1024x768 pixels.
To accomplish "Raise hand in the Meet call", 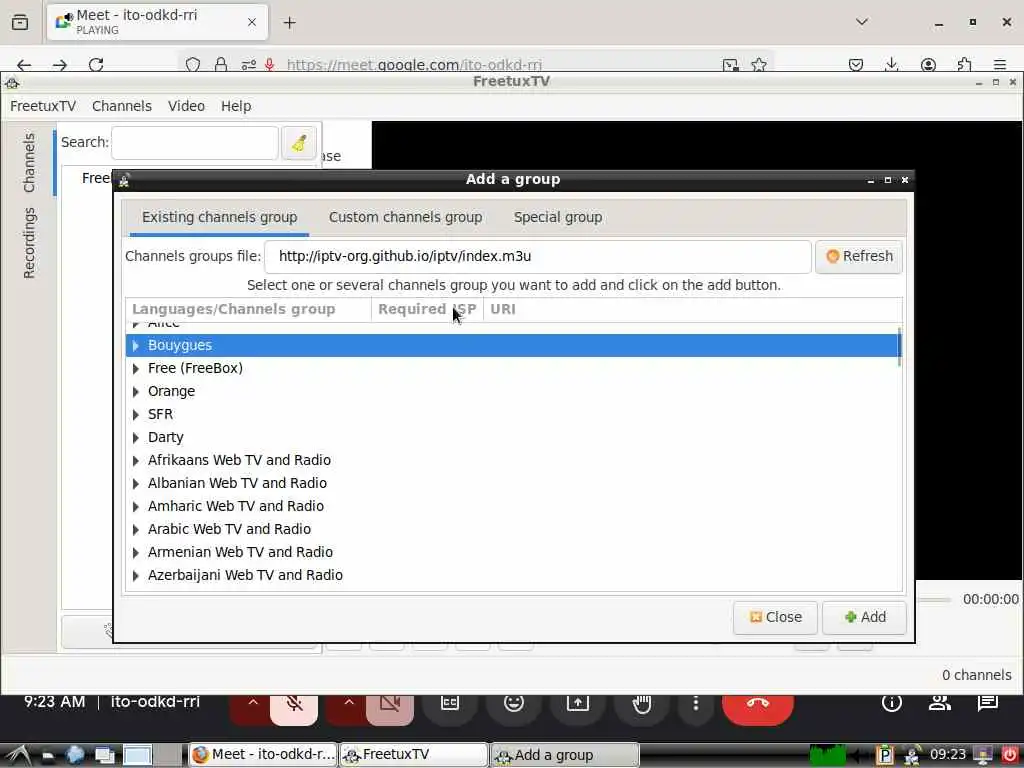I will pos(642,704).
